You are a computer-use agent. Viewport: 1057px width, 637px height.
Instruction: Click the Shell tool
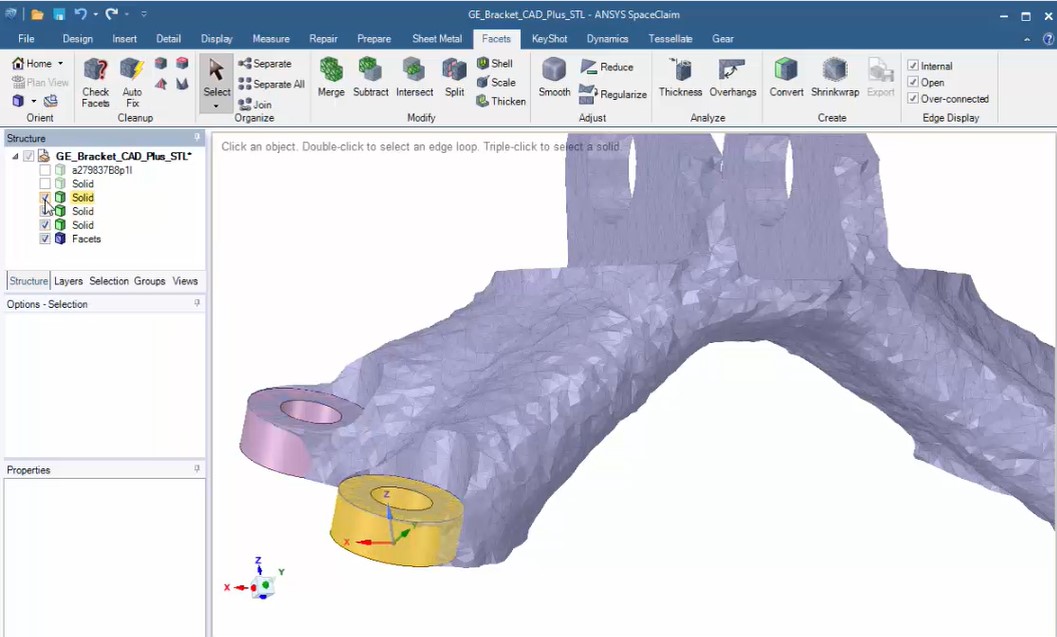coord(495,63)
